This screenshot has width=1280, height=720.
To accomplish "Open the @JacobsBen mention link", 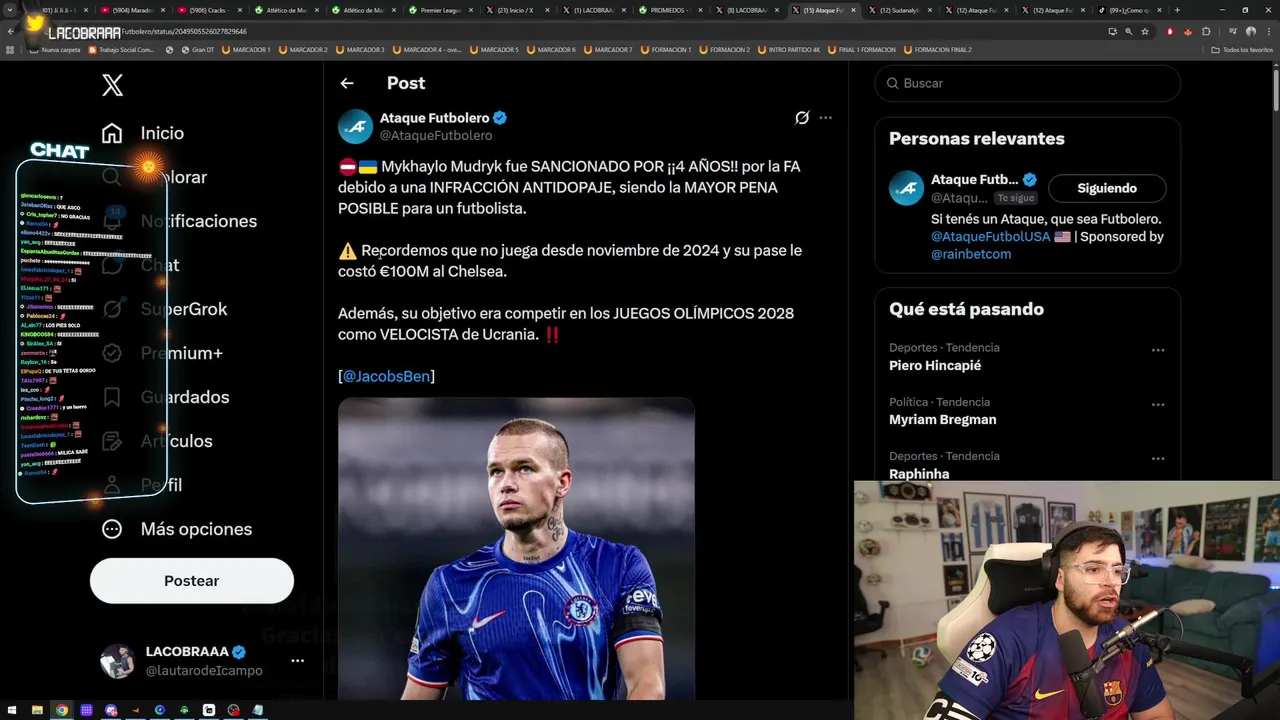I will 387,376.
